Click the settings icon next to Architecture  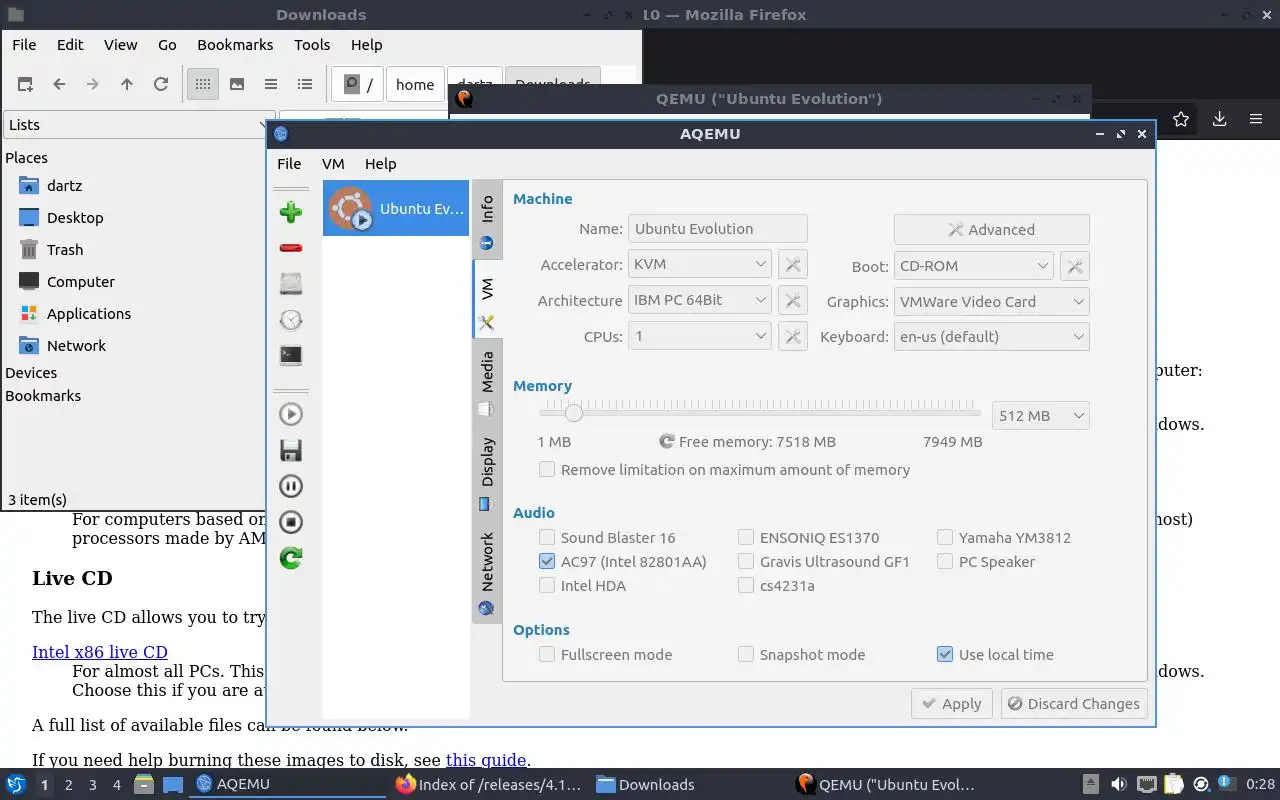point(792,301)
